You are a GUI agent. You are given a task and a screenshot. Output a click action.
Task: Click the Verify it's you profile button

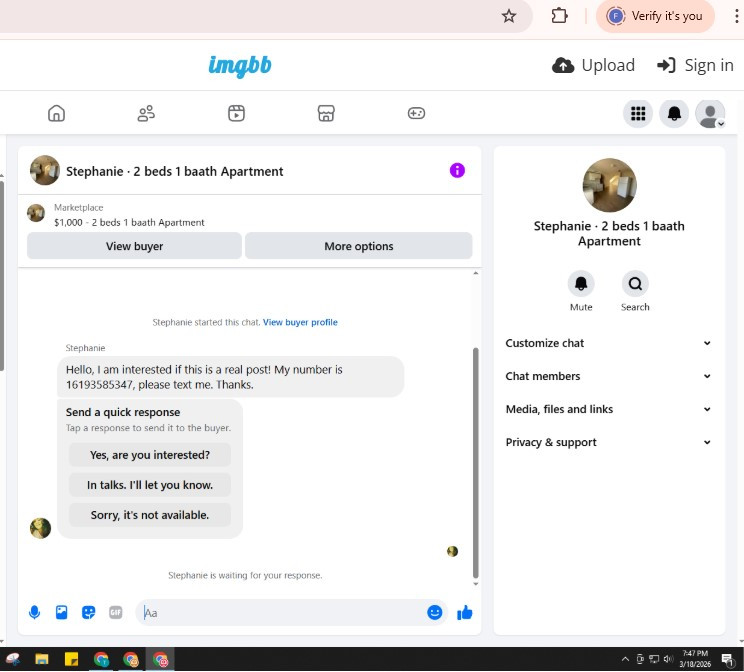click(x=655, y=16)
